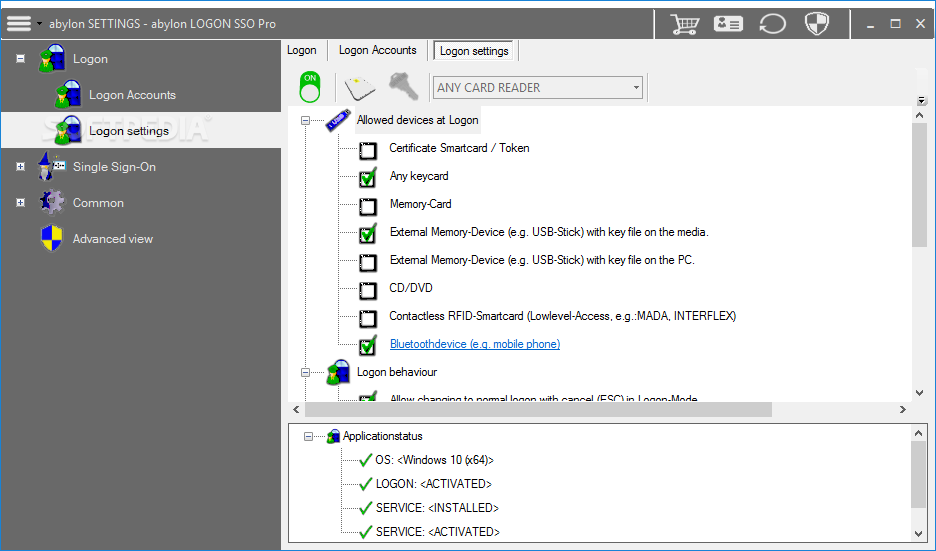Open the registration ID card icon
The width and height of the screenshot is (936, 551).
click(x=728, y=24)
